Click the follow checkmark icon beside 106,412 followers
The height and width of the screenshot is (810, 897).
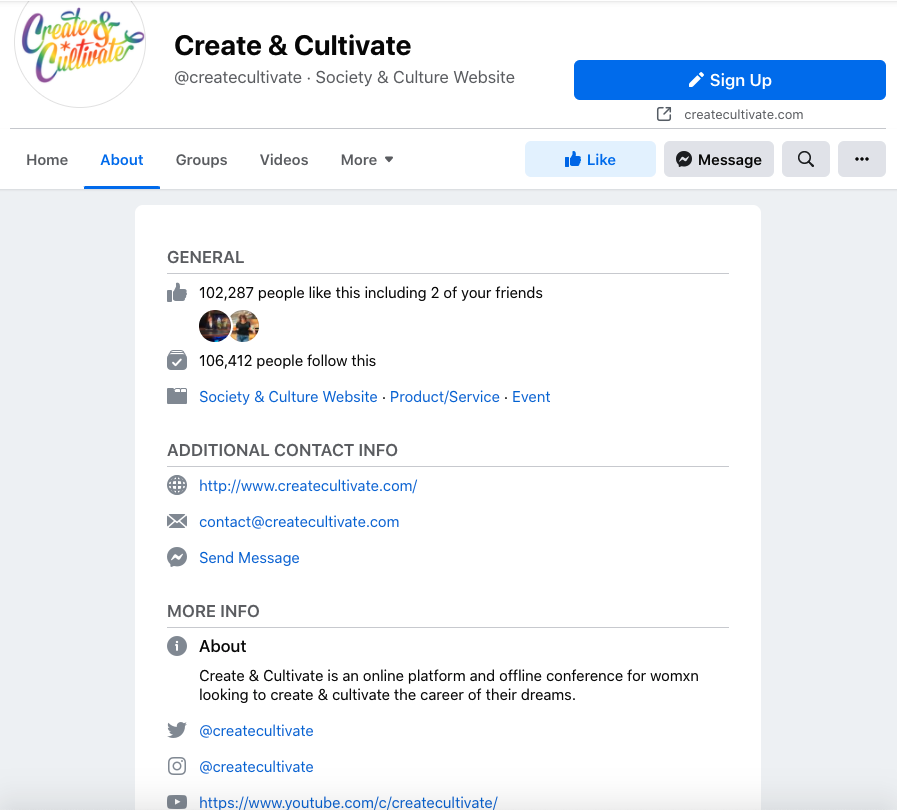coord(177,360)
